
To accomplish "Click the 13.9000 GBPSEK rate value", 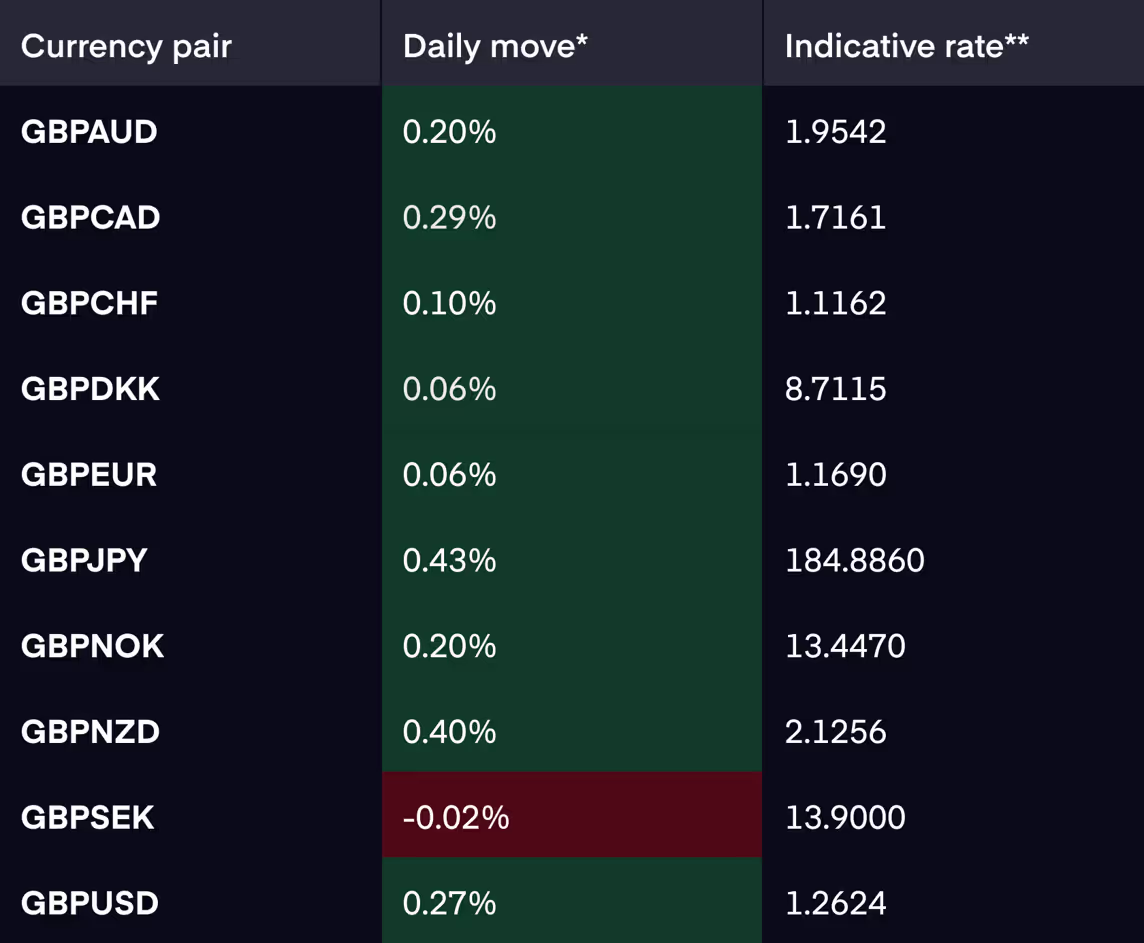I will [845, 818].
